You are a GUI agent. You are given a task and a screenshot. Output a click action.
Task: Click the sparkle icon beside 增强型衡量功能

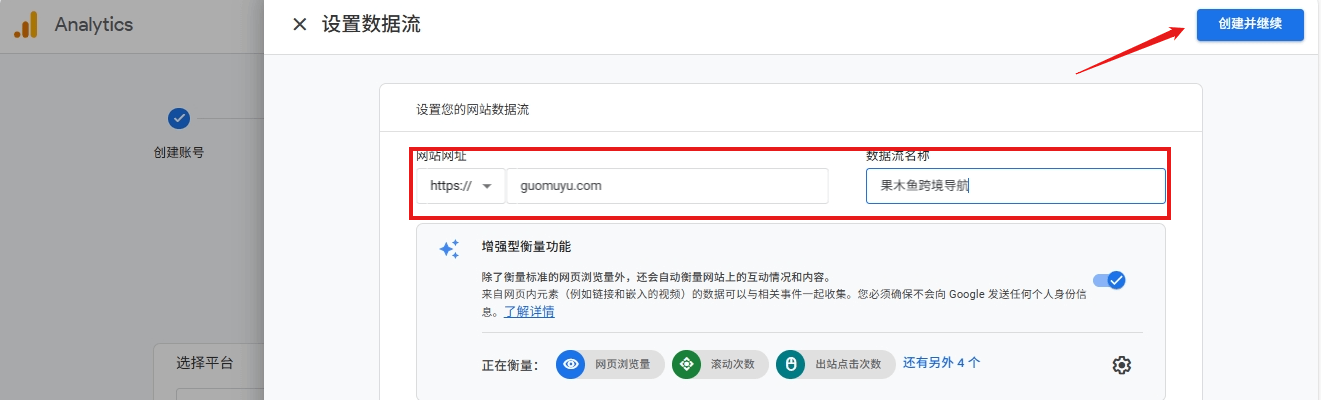[449, 249]
